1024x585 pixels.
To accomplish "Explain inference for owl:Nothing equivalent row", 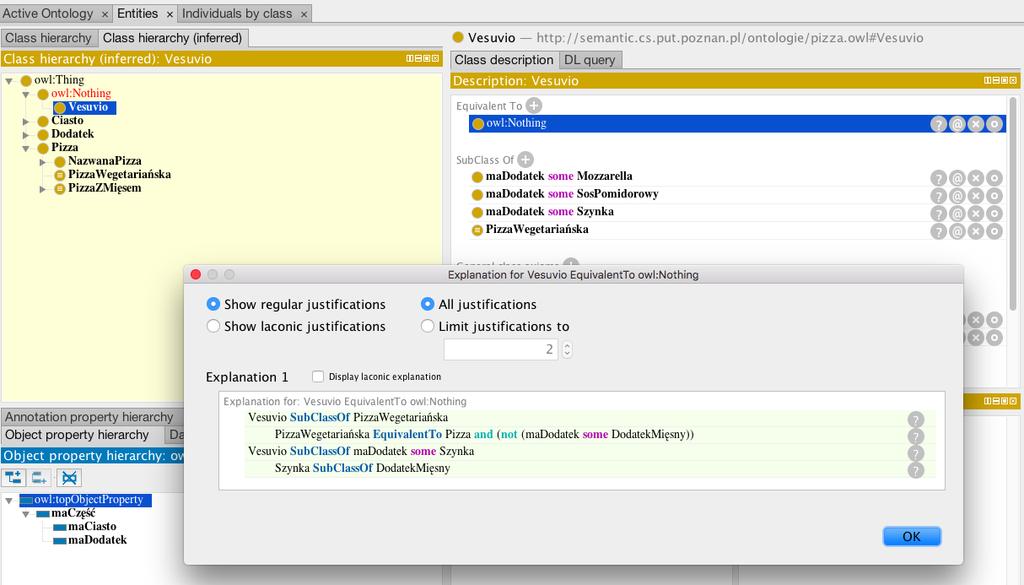I will [938, 124].
